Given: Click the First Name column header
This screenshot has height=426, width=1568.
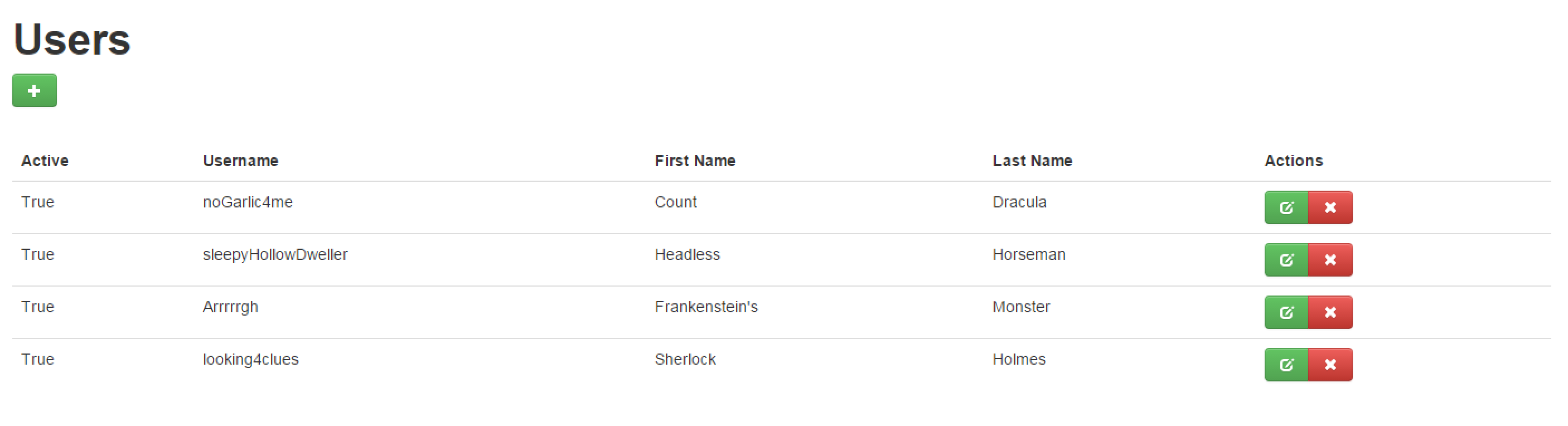Looking at the screenshot, I should 695,161.
